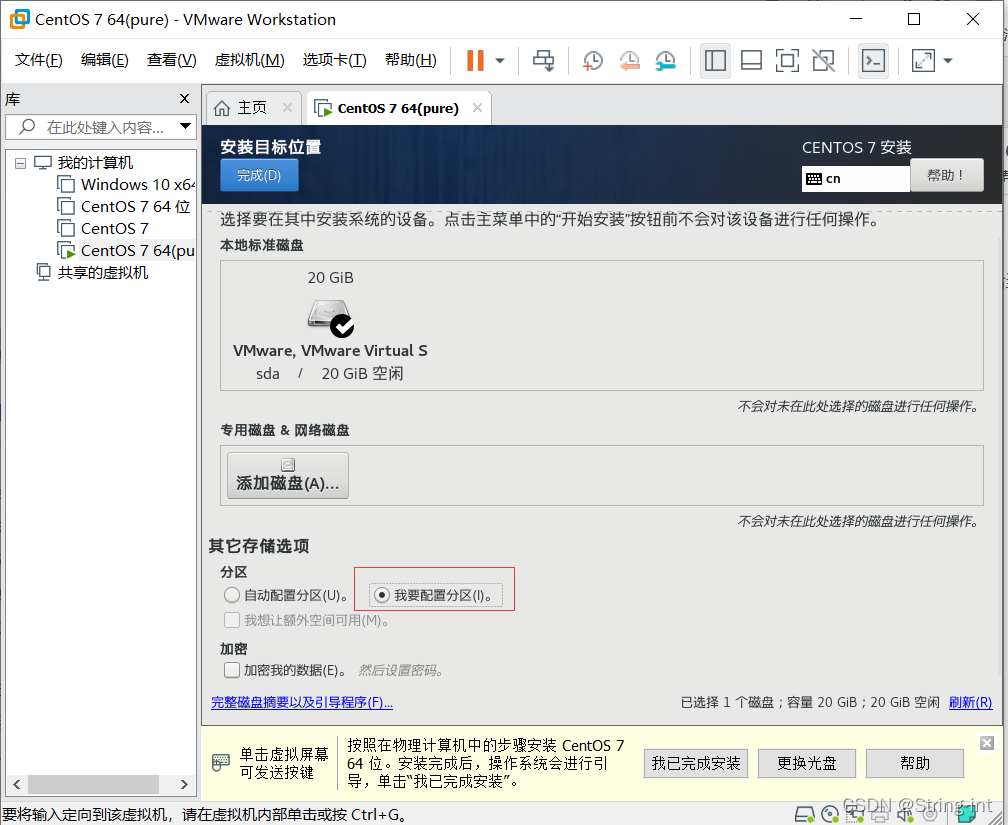1008x825 pixels.
Task: Enter full screen mode icon
Action: (x=787, y=61)
